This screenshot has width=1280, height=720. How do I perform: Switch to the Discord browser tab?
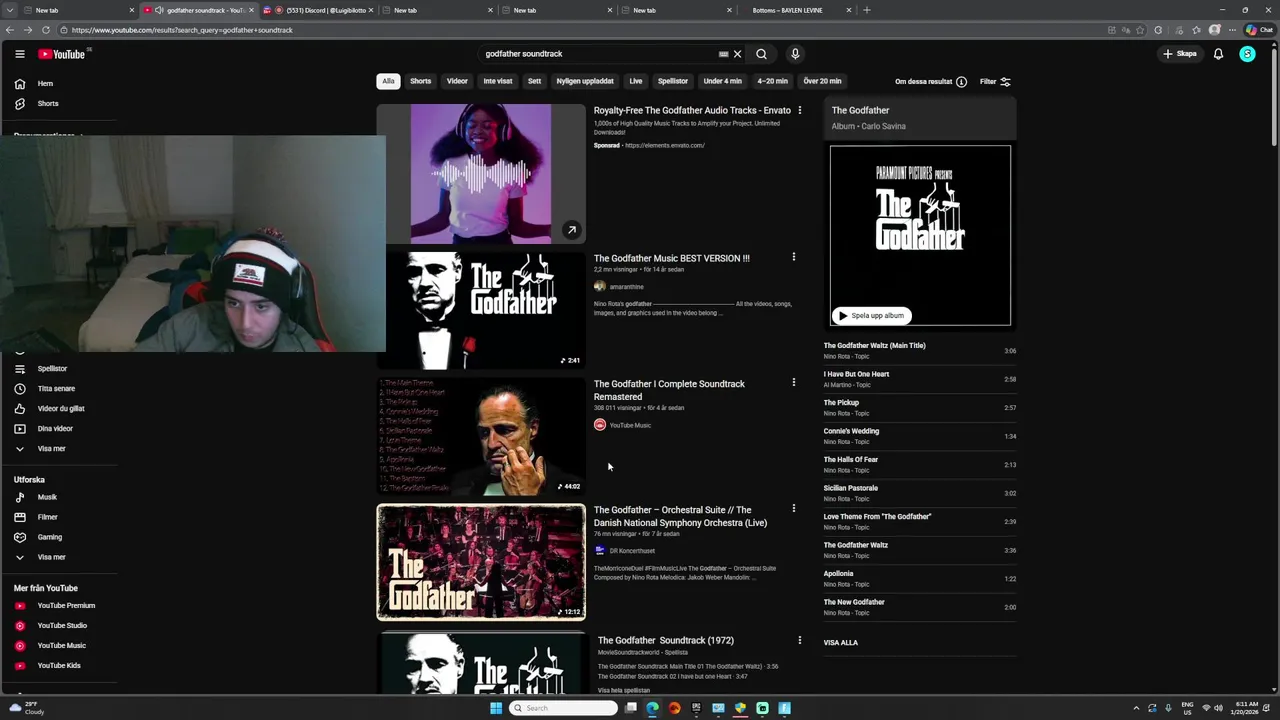click(318, 10)
